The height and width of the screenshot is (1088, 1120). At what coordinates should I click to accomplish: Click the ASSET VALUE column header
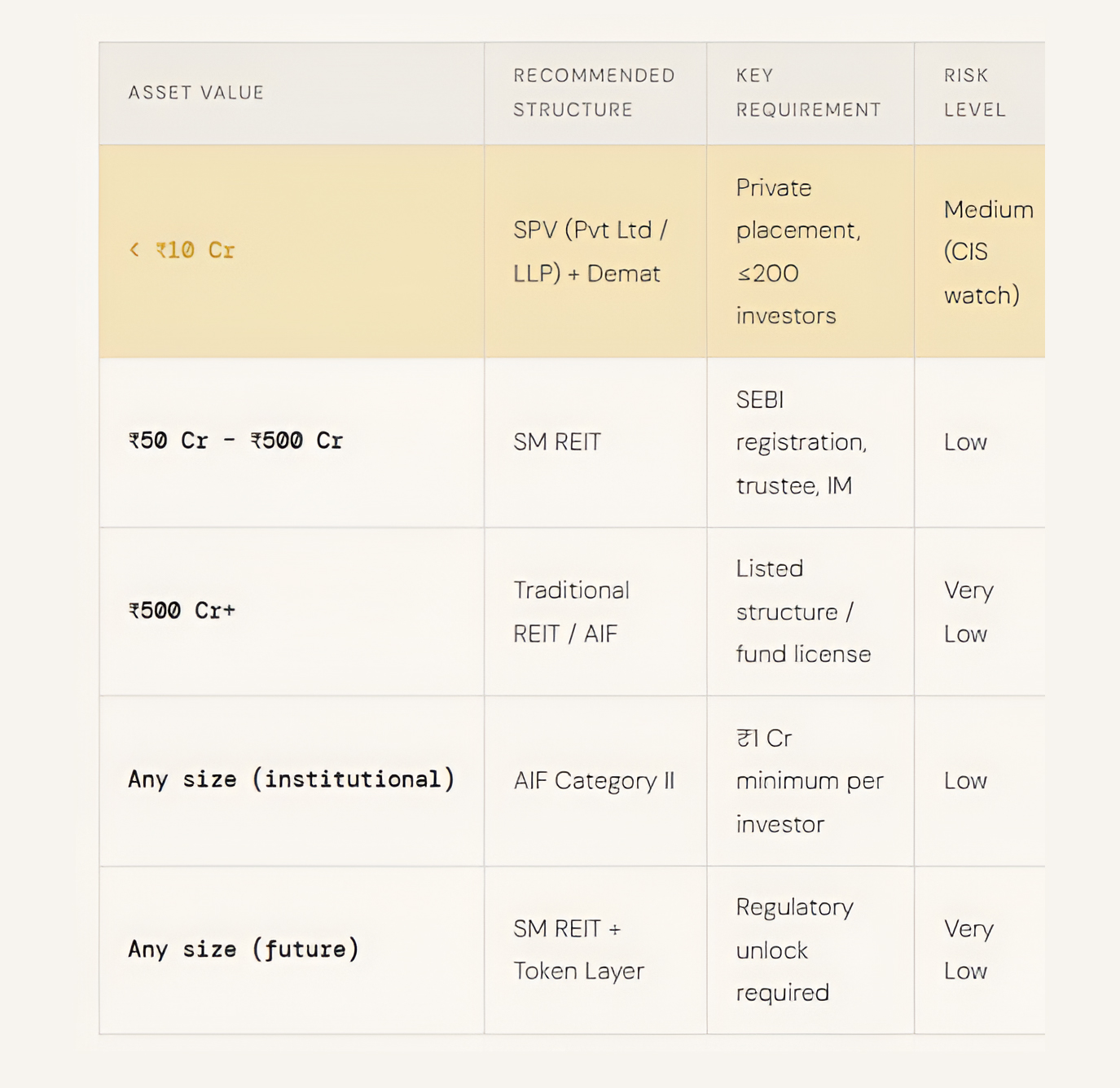coord(195,92)
